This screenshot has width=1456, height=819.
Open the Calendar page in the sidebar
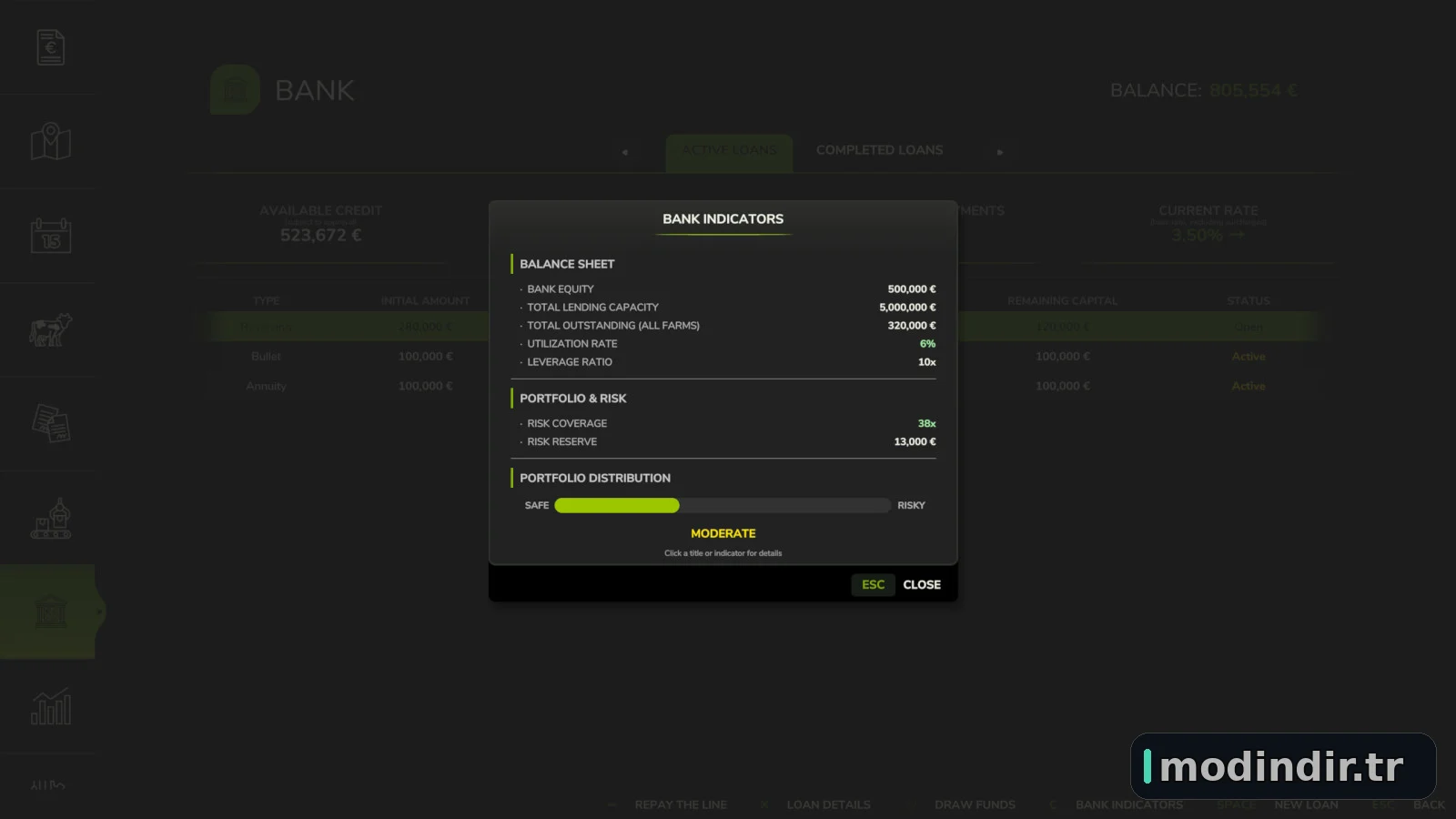(x=51, y=235)
